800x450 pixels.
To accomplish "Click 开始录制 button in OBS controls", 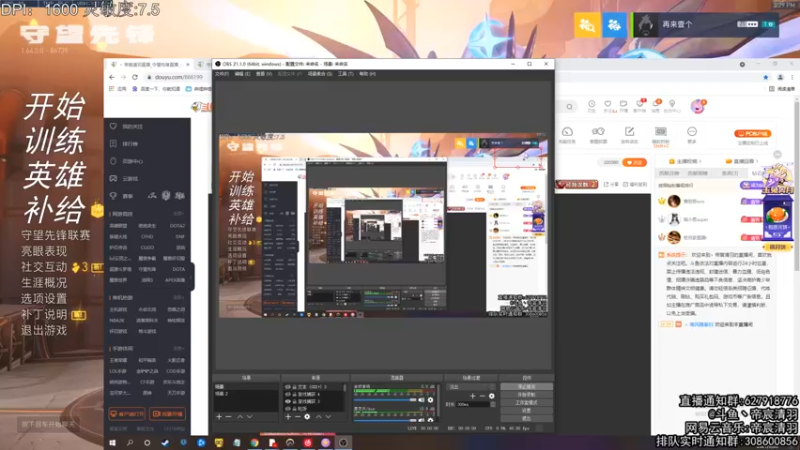I will (527, 394).
